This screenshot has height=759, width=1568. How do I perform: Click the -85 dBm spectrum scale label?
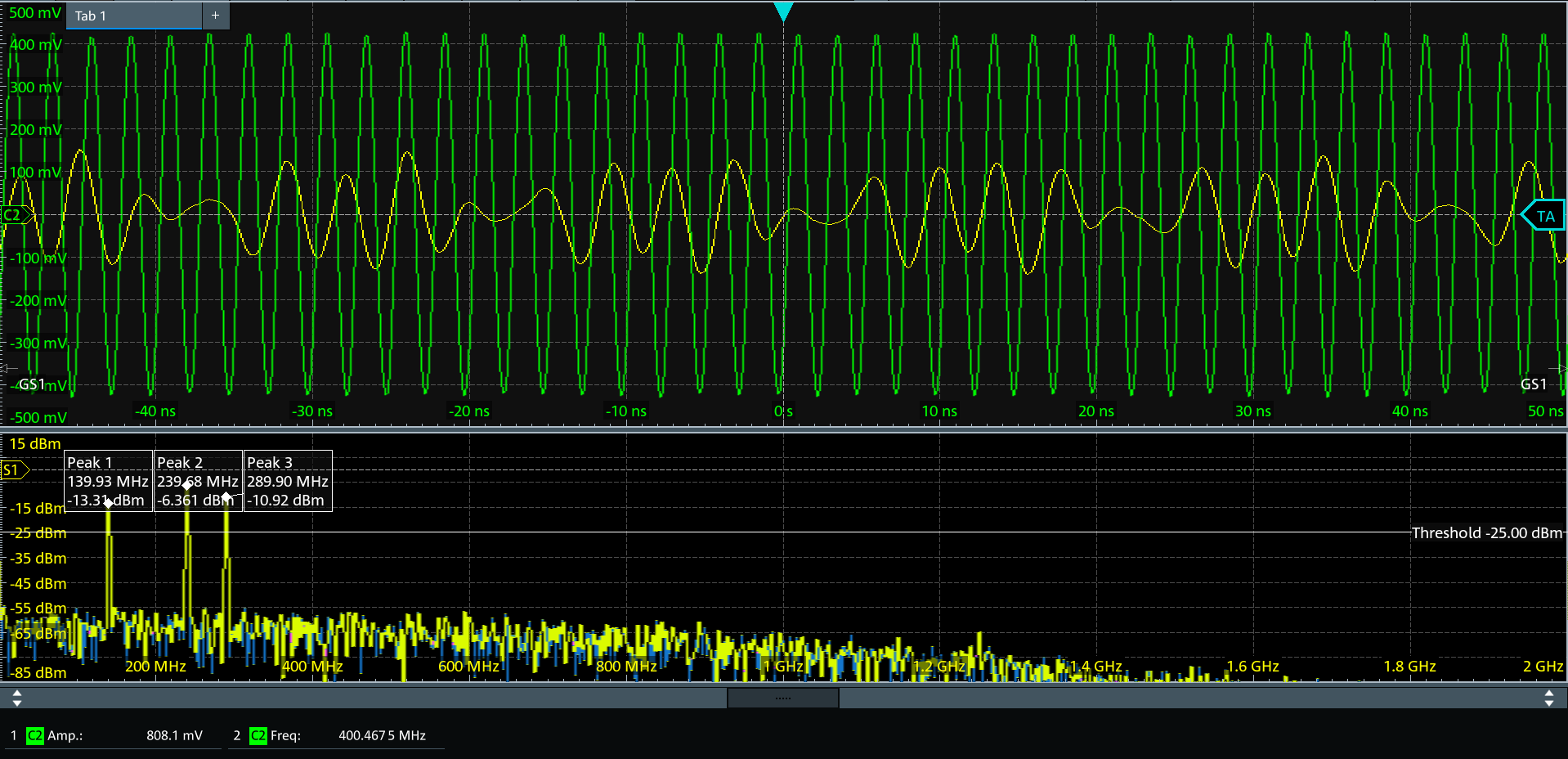(38, 672)
